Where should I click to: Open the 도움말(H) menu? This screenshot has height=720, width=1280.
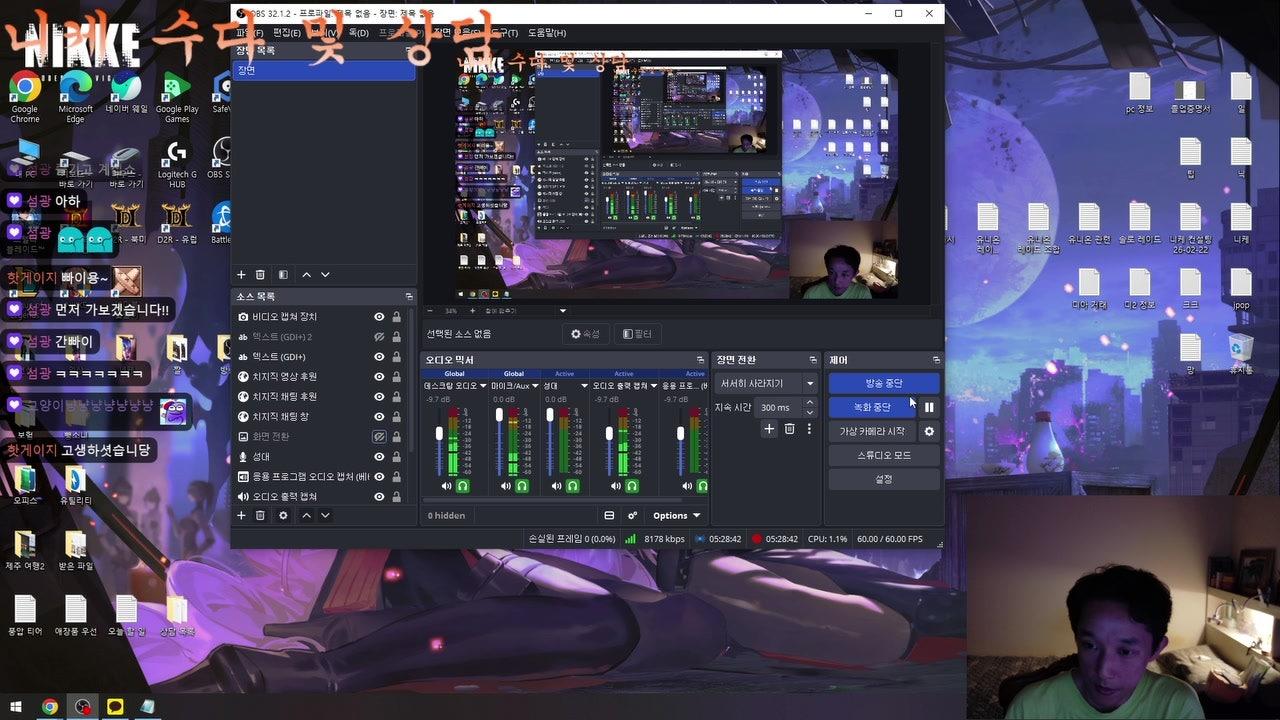click(x=546, y=33)
